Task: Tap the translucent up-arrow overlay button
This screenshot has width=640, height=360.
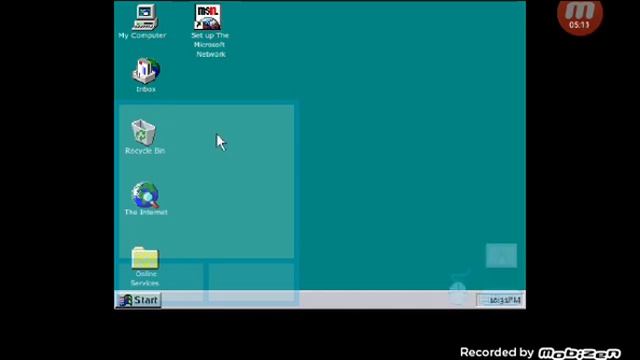Action: (501, 256)
